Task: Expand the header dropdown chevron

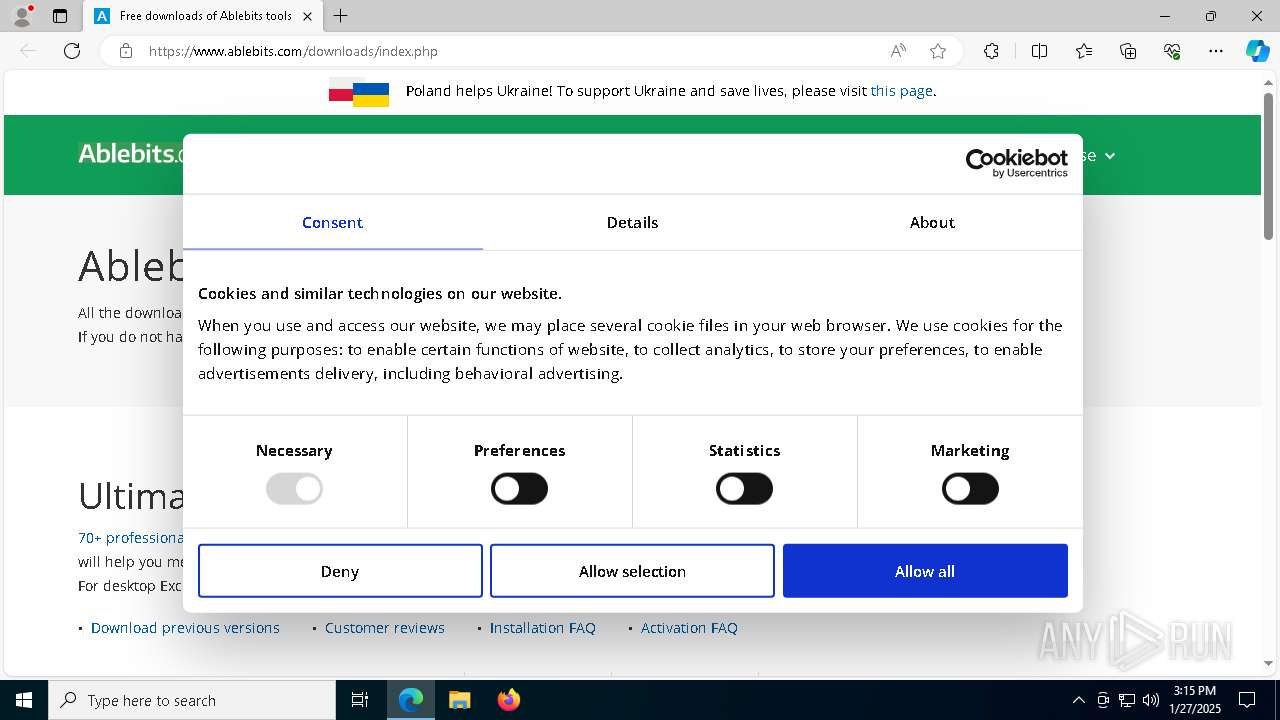Action: [x=1110, y=156]
